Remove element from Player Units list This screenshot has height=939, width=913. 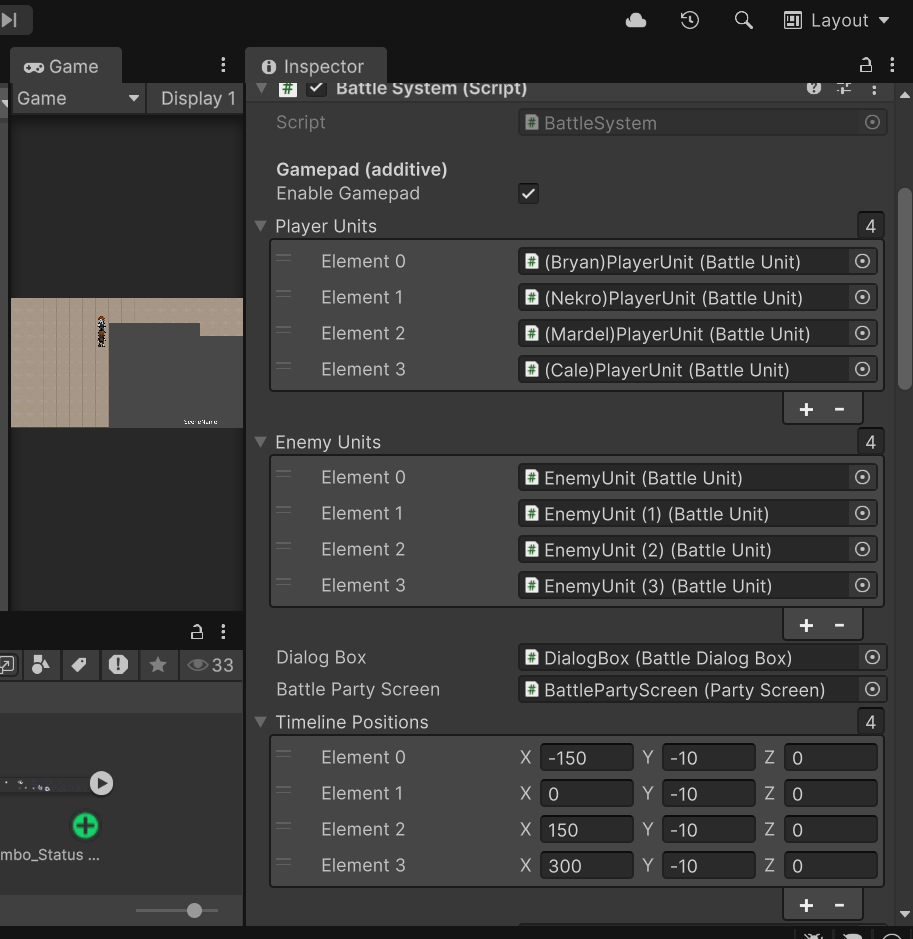pyautogui.click(x=839, y=409)
